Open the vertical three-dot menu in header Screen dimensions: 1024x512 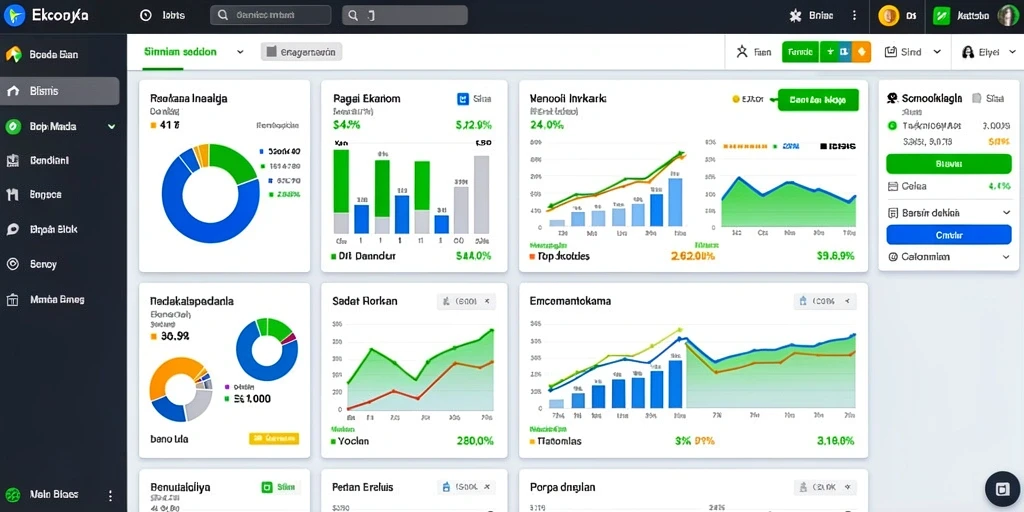[854, 16]
